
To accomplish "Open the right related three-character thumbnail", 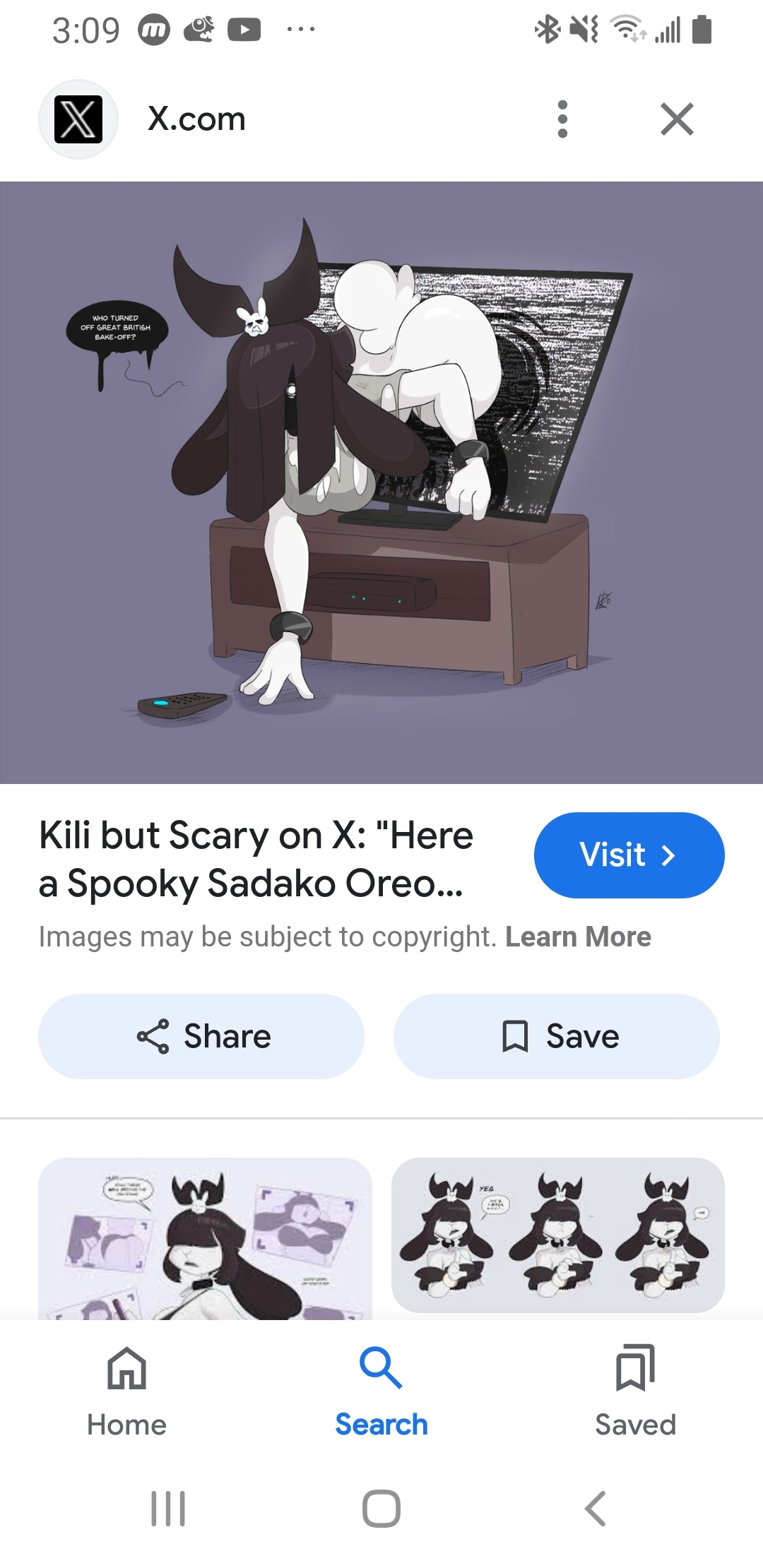I will coord(558,1235).
